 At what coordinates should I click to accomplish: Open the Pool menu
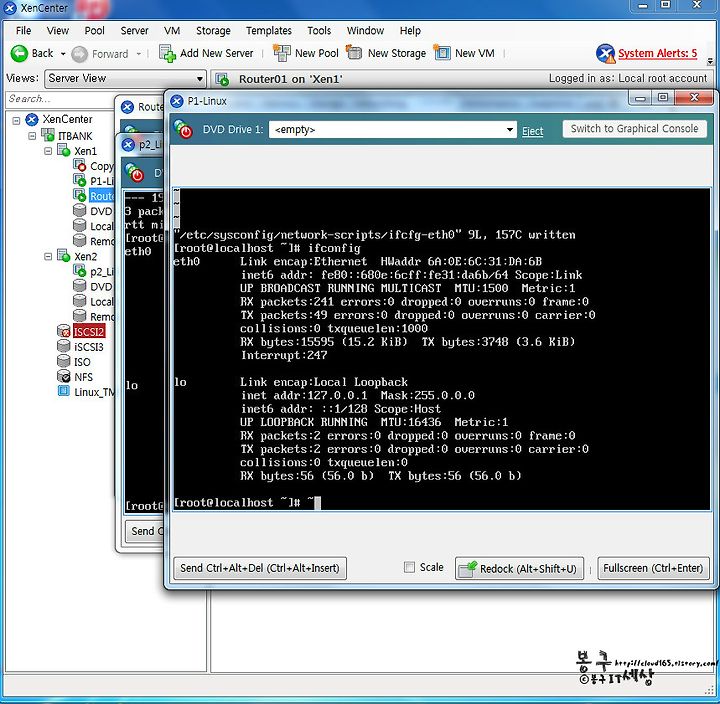[x=94, y=31]
